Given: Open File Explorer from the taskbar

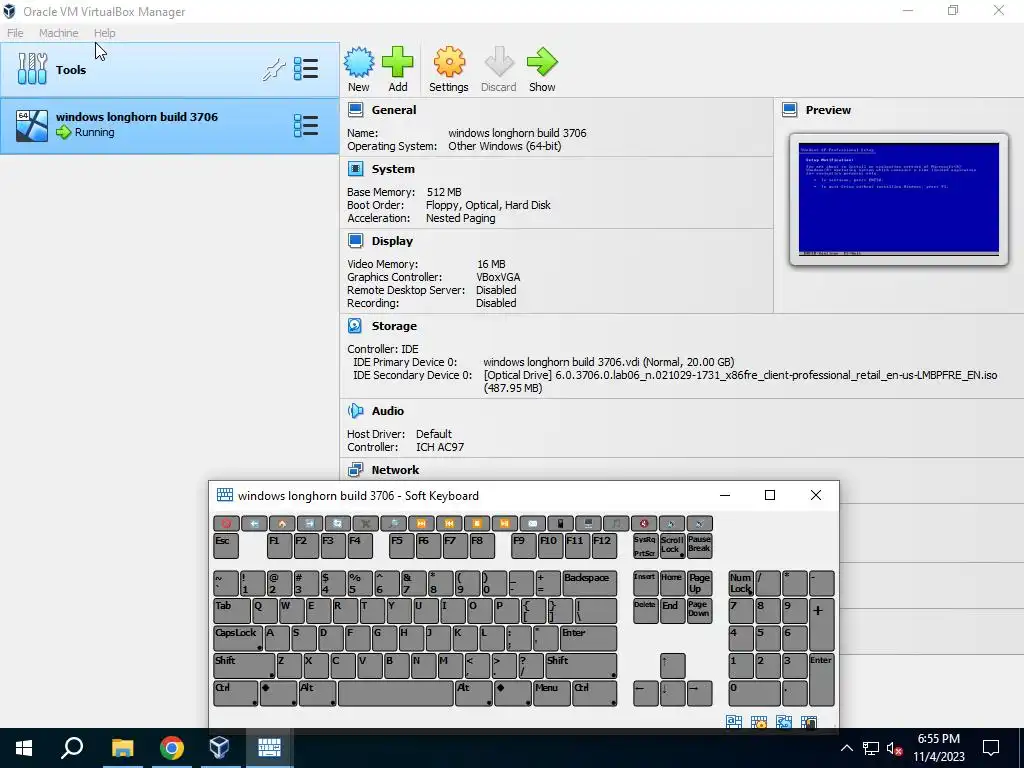Looking at the screenshot, I should 122,748.
